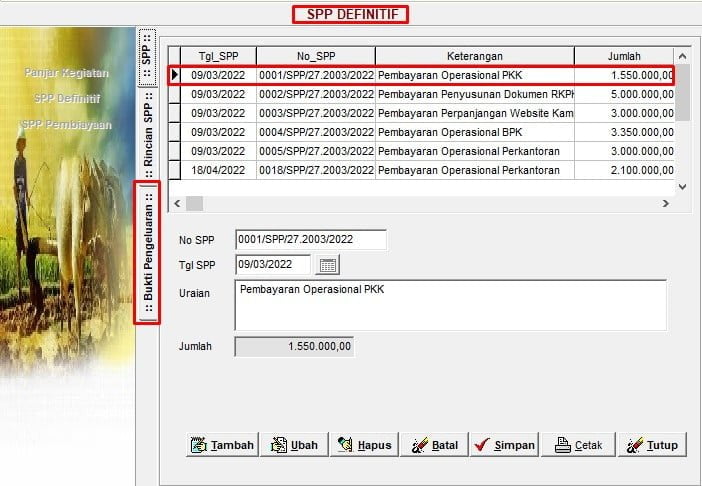The image size is (702, 486).
Task: Click inside the No SPP input field
Action: coord(310,240)
